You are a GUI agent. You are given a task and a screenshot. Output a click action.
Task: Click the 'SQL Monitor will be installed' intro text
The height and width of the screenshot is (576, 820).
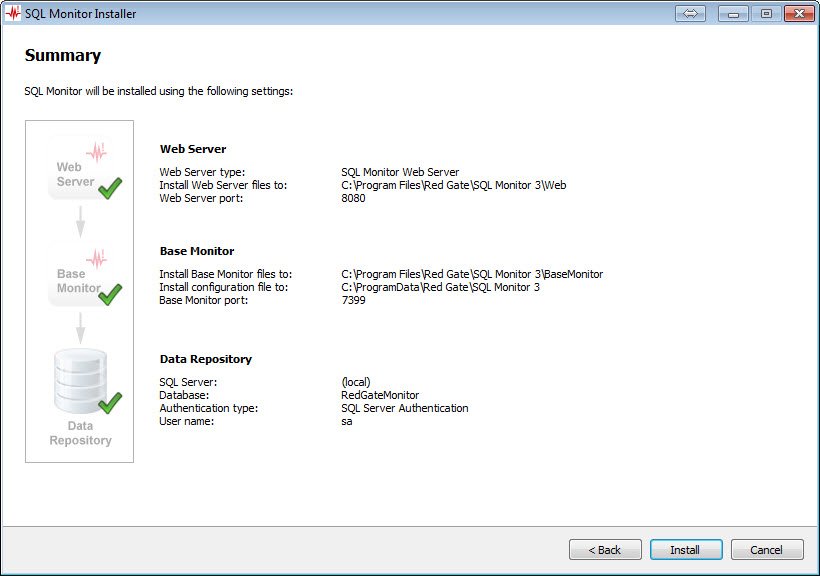pos(158,91)
